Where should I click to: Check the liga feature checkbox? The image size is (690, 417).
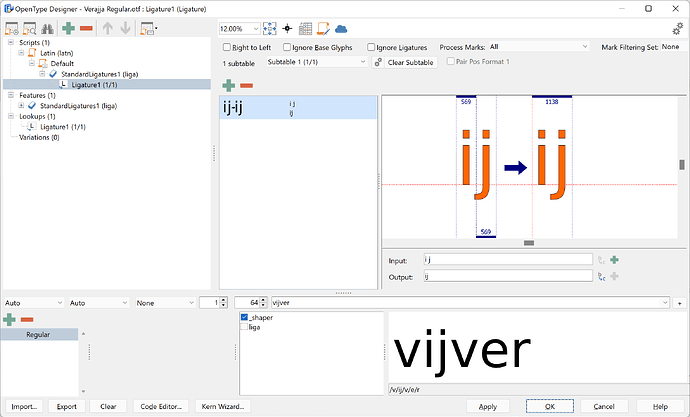coord(245,327)
